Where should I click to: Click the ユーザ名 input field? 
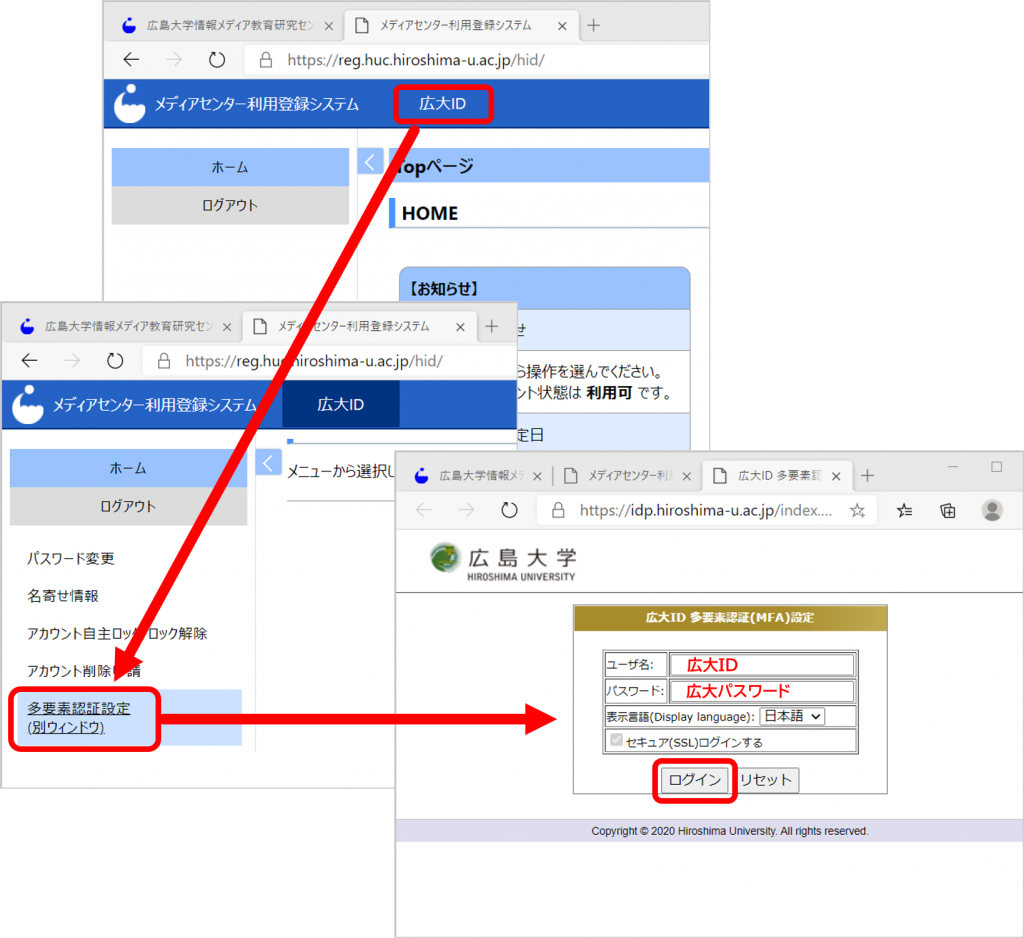[x=761, y=665]
